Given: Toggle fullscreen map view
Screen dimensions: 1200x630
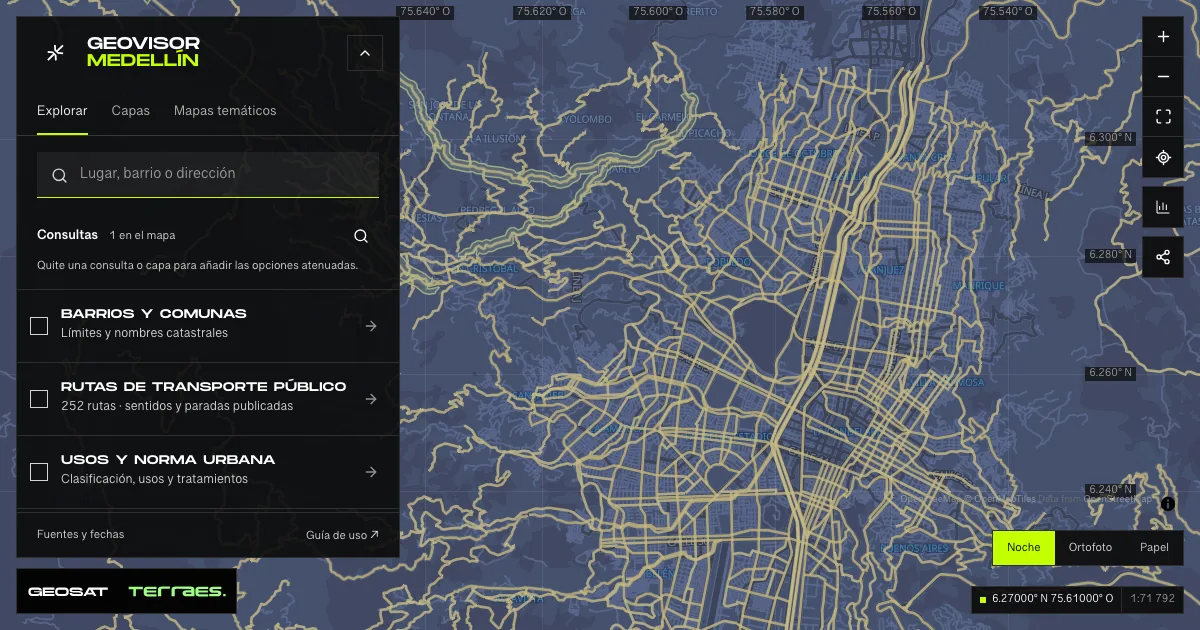Looking at the screenshot, I should click(x=1163, y=117).
